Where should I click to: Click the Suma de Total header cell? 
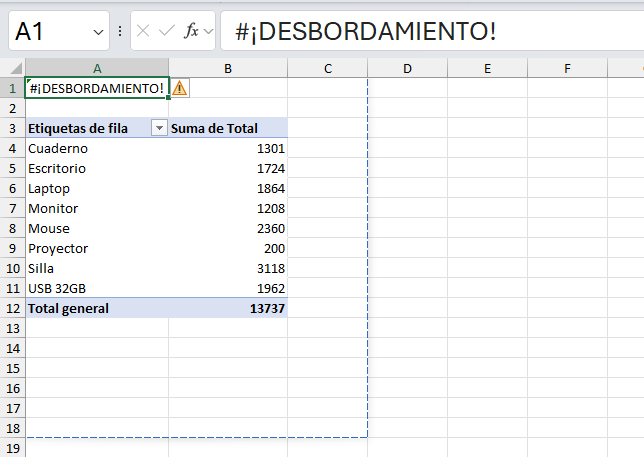(x=228, y=128)
